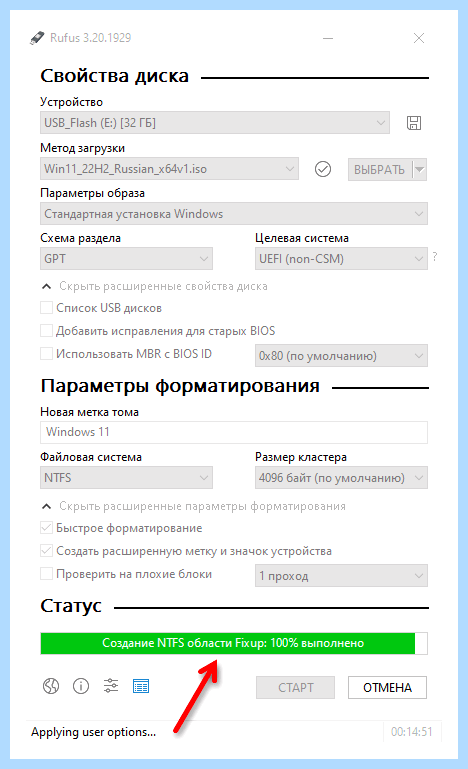
Task: Click the ОТМЕНА cancel button
Action: coord(388,688)
